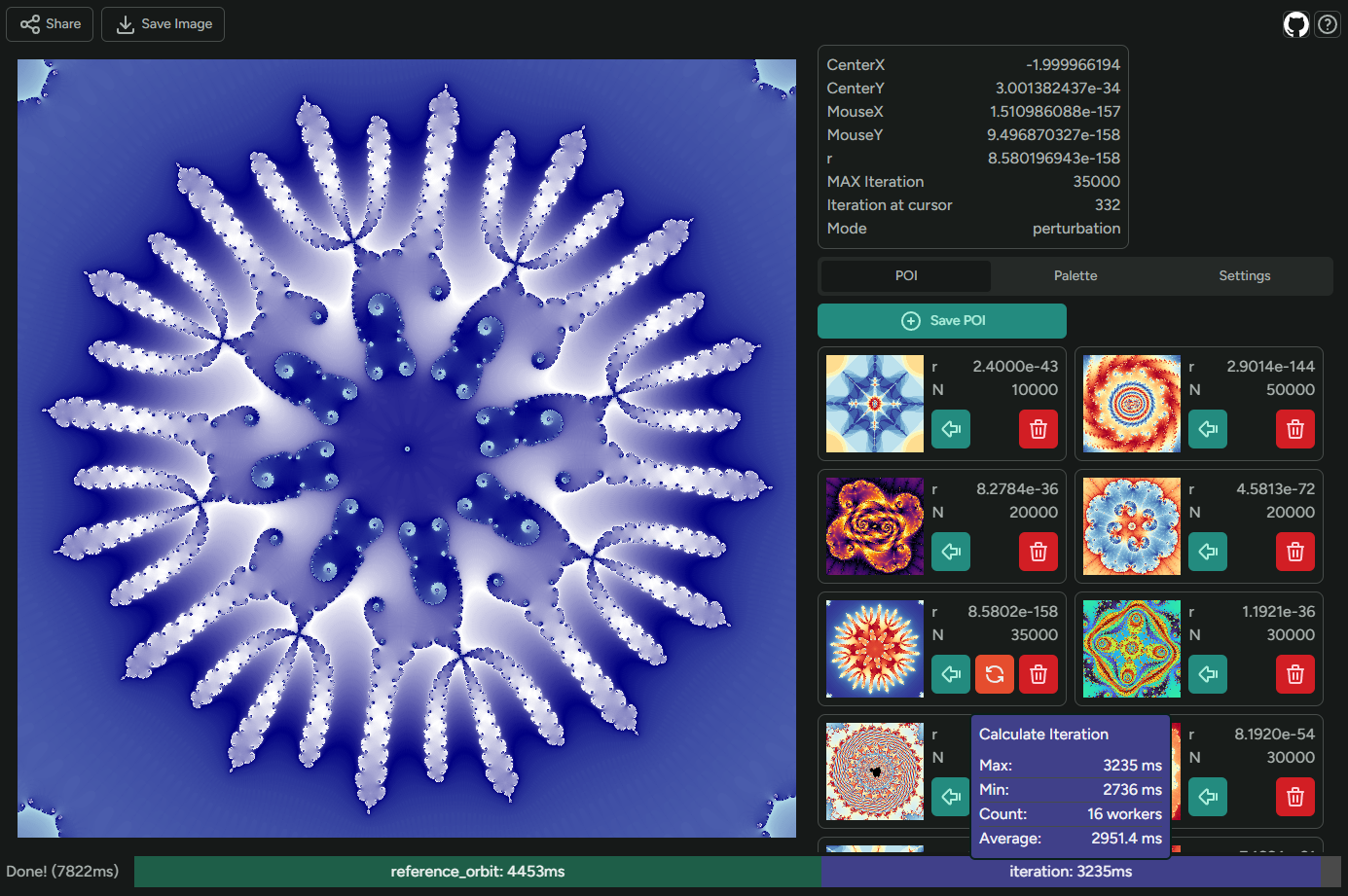Click the Min 2736 ms tooltip row
This screenshot has width=1348, height=896.
click(x=1071, y=790)
